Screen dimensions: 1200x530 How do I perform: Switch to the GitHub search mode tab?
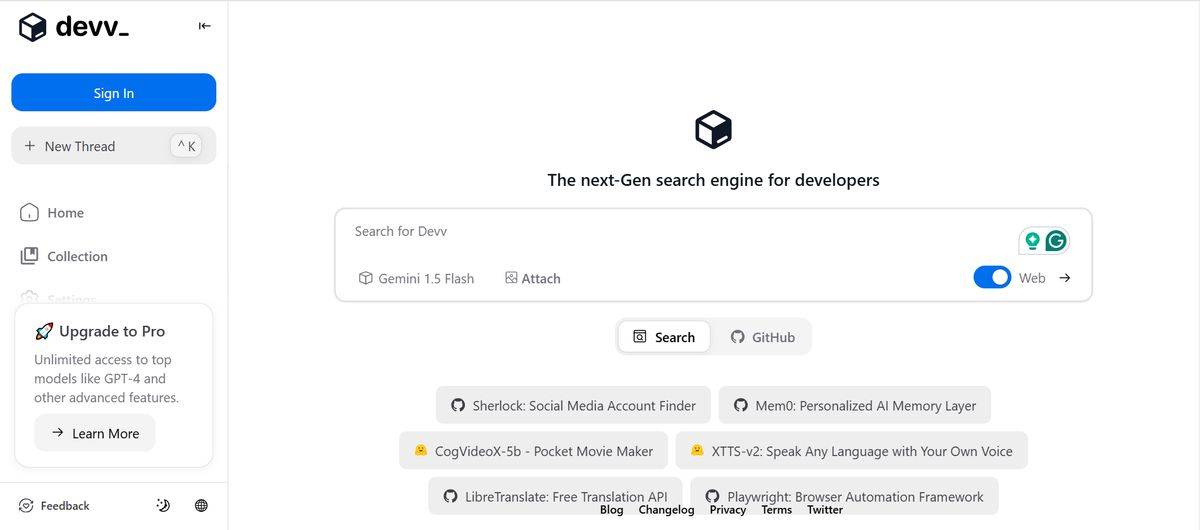(x=762, y=337)
